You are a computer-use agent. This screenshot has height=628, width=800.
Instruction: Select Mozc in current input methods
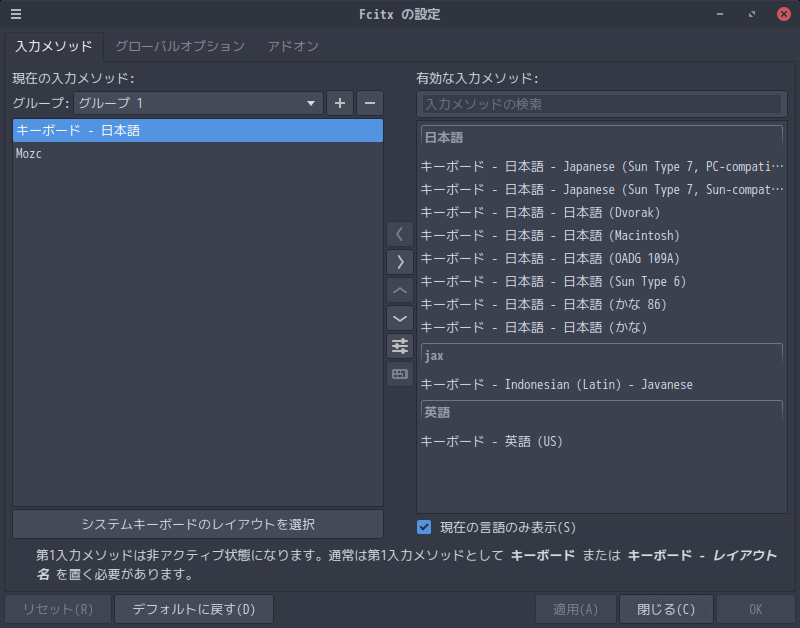point(198,154)
